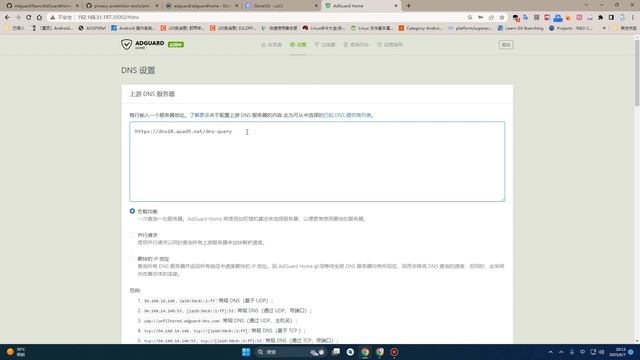
Task: Select the 最快的 IP 地址 radio button
Action: coord(132,258)
